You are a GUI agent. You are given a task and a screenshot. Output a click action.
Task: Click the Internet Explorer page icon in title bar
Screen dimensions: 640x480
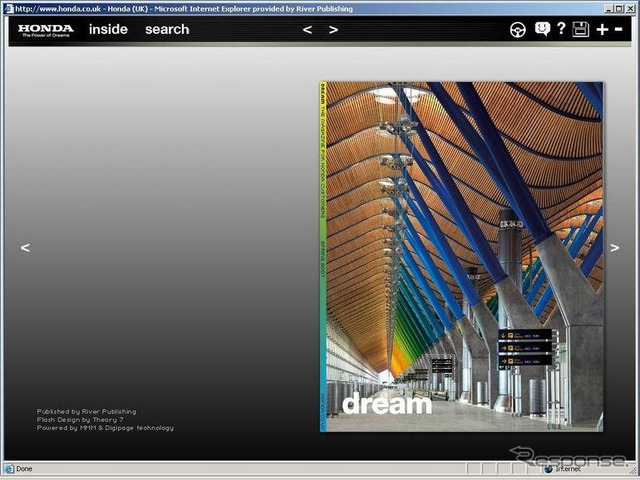[x=9, y=9]
